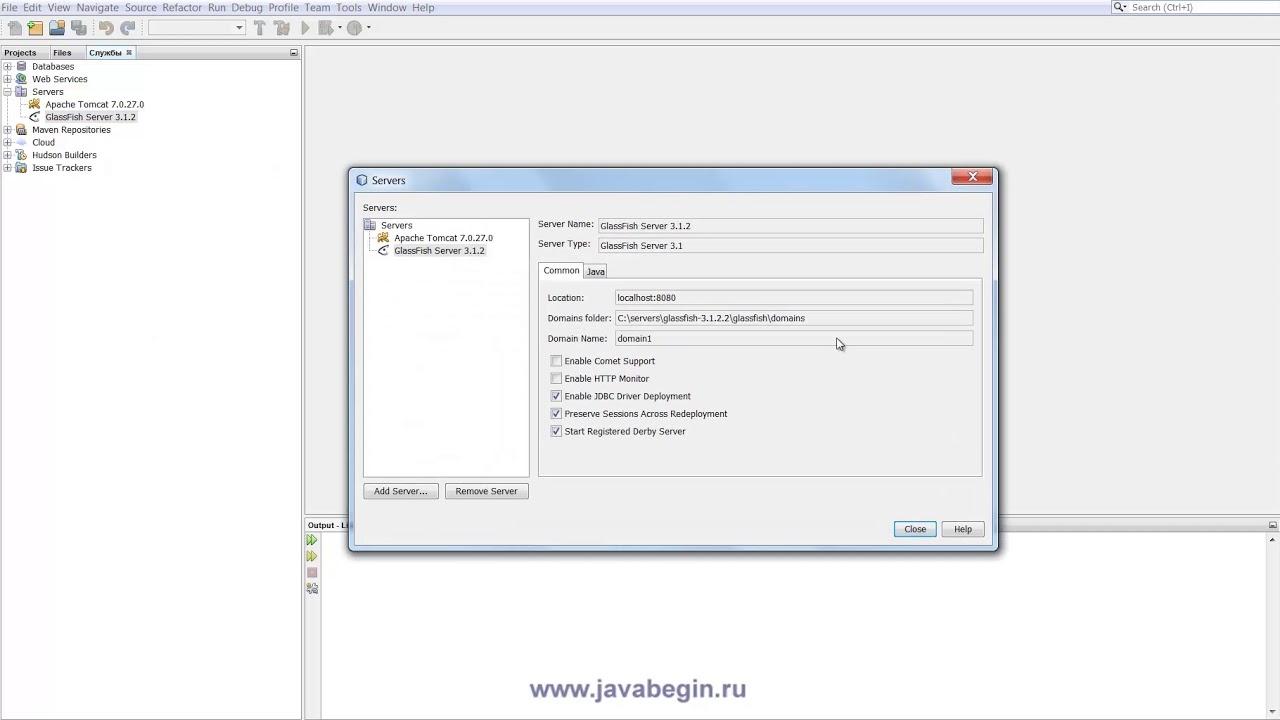Click the Add Server button
This screenshot has width=1280, height=720.
point(401,491)
